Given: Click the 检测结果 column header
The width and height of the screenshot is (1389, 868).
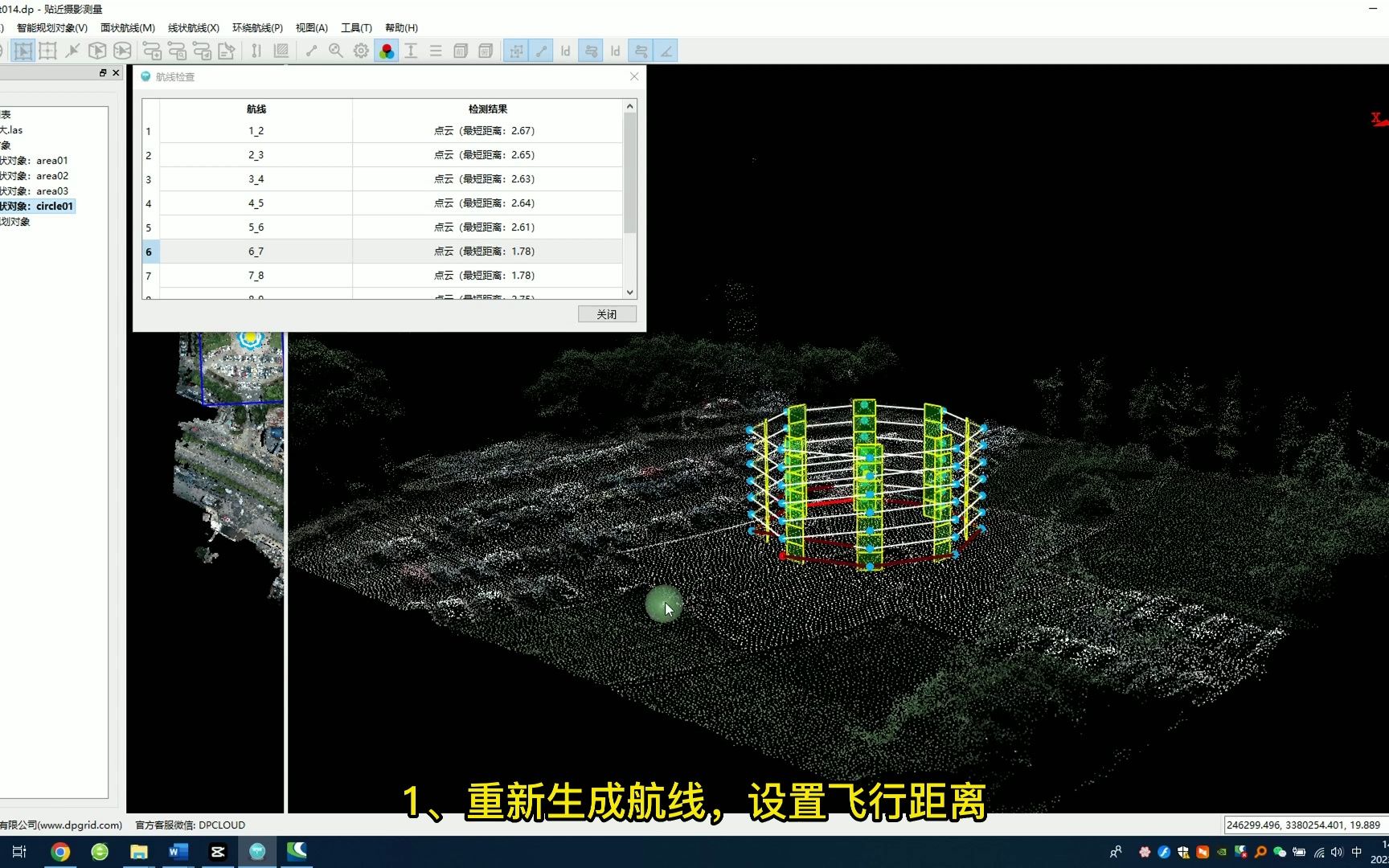Looking at the screenshot, I should (488, 109).
